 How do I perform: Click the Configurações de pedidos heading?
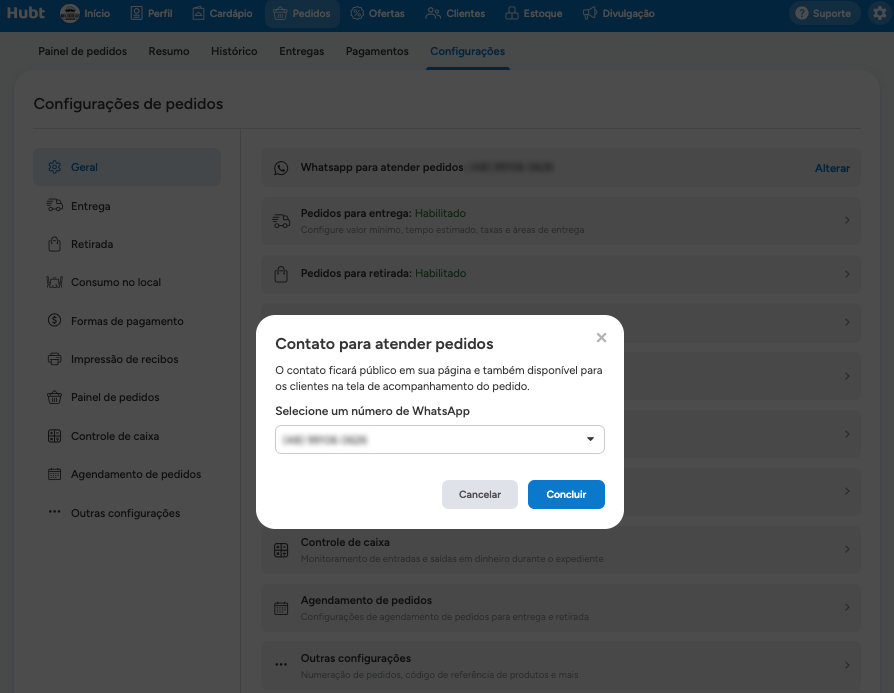128,104
